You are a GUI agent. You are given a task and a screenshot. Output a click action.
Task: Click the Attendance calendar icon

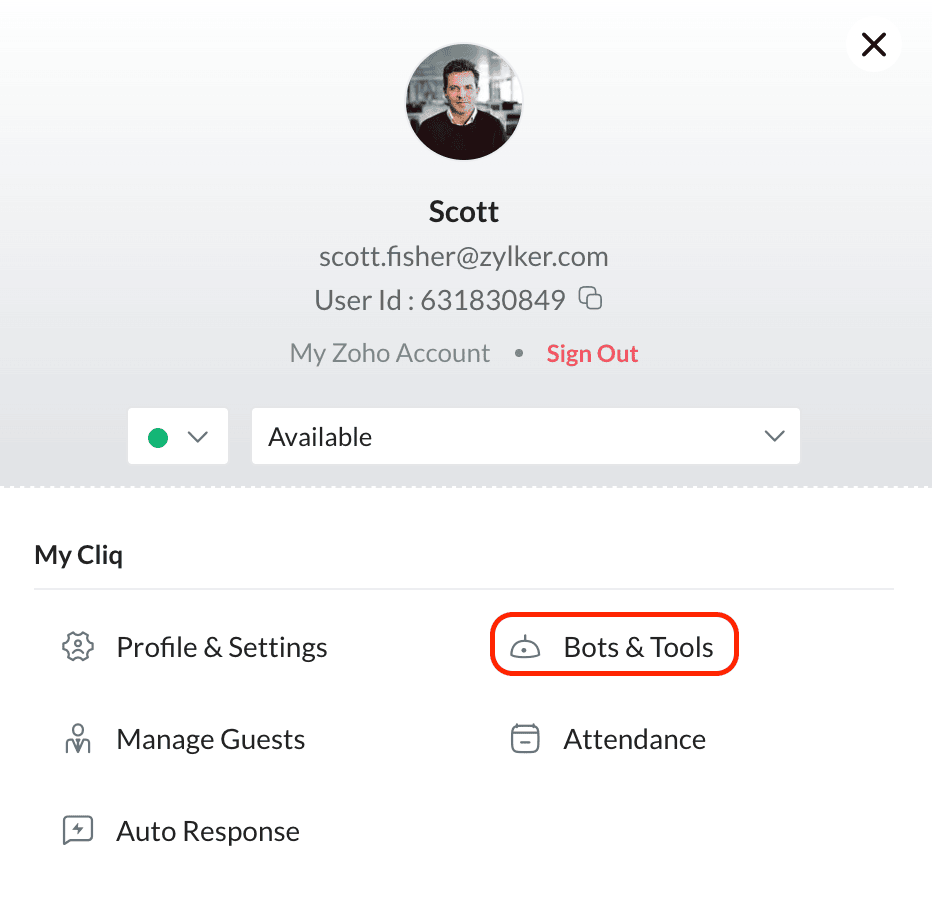point(525,739)
